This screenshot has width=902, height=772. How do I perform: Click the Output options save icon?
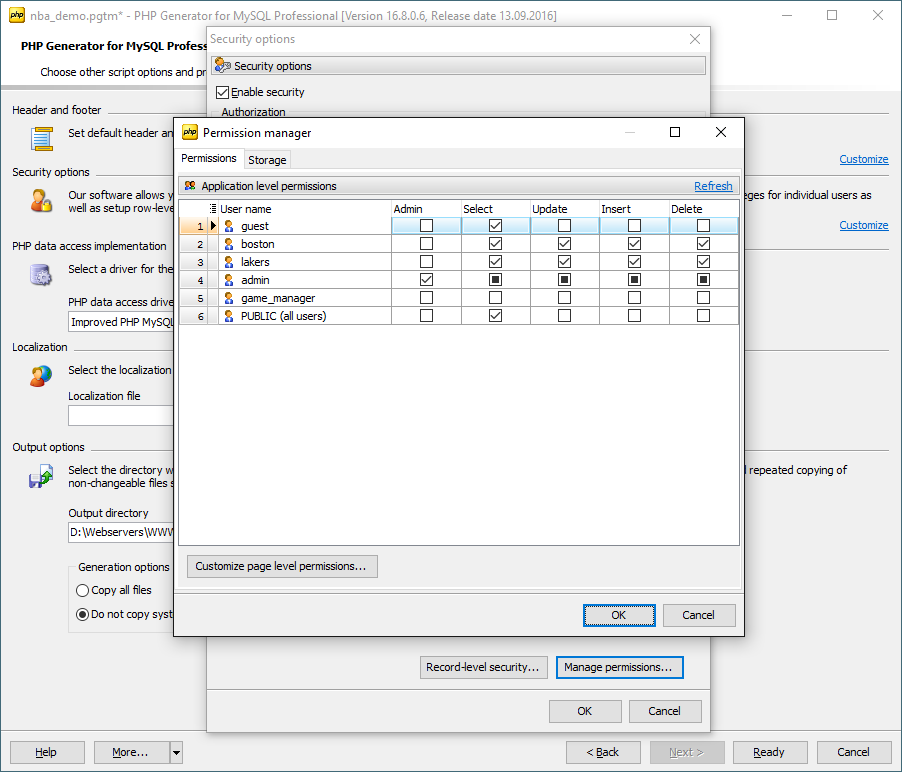pos(41,477)
